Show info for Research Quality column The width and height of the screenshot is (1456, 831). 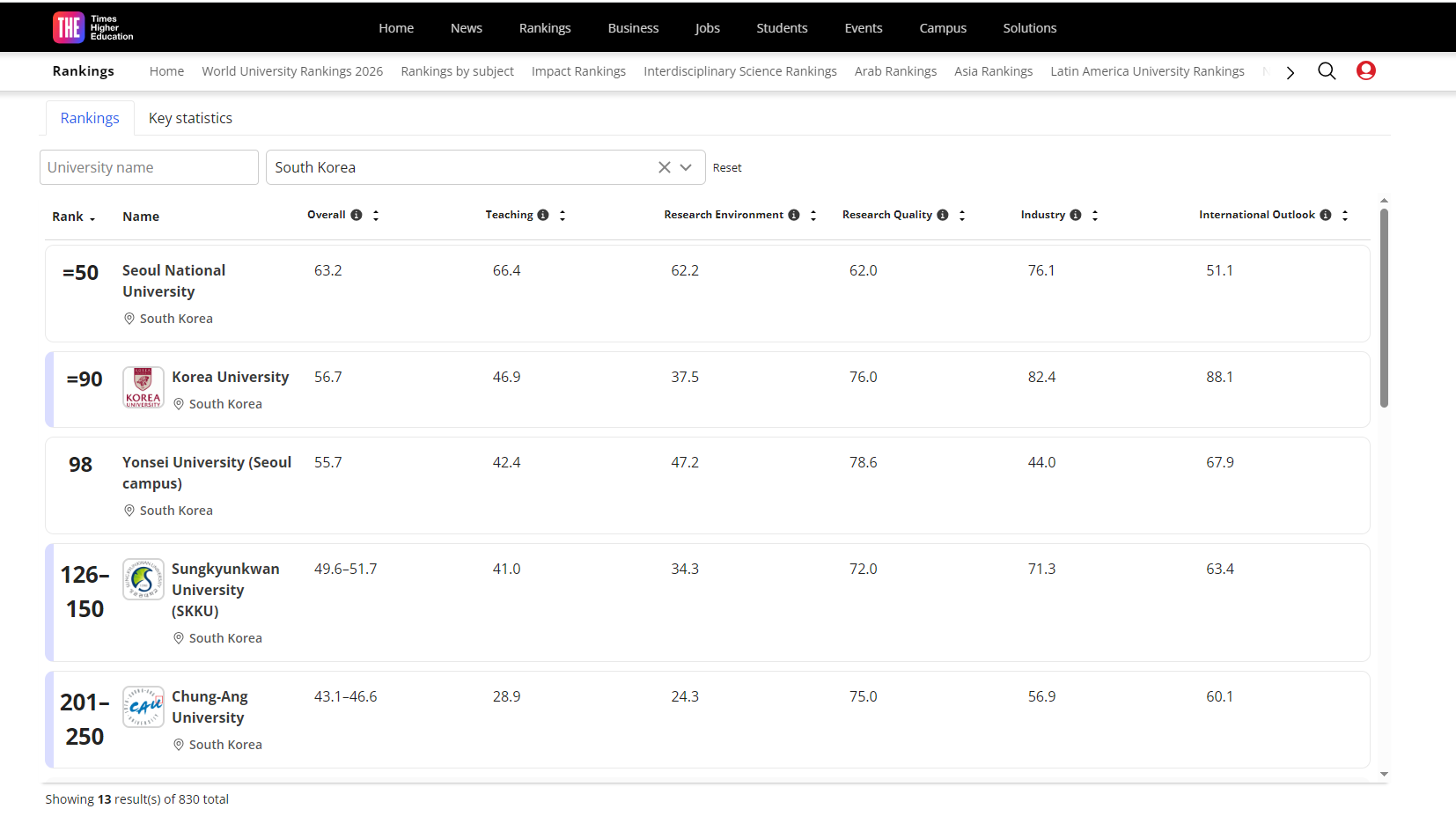pos(943,215)
